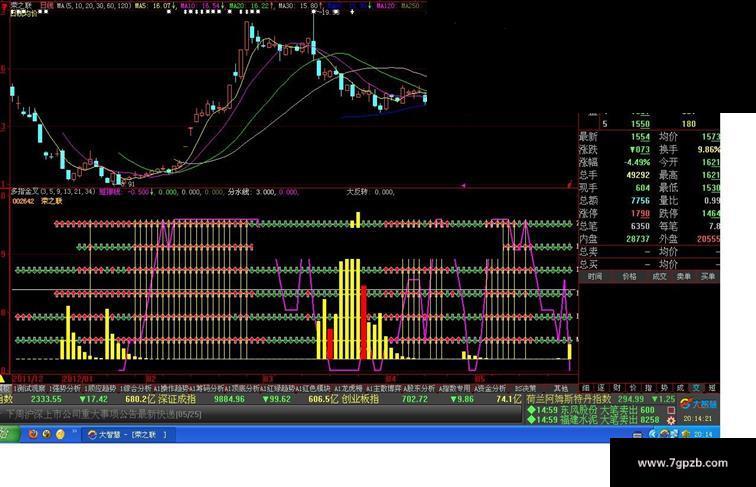Click the 势 side panel tab
This screenshot has height=487, width=756.
pos(664,388)
